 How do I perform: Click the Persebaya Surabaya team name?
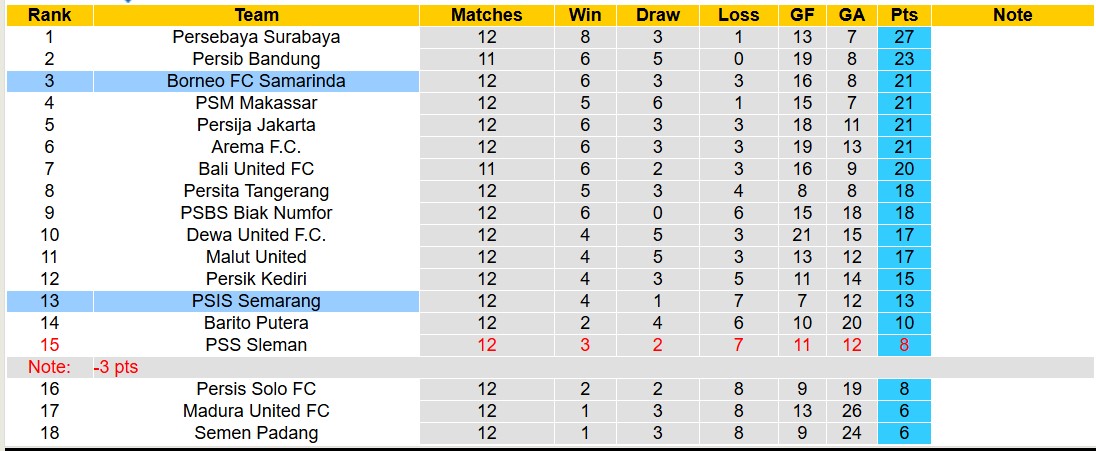pyautogui.click(x=256, y=37)
